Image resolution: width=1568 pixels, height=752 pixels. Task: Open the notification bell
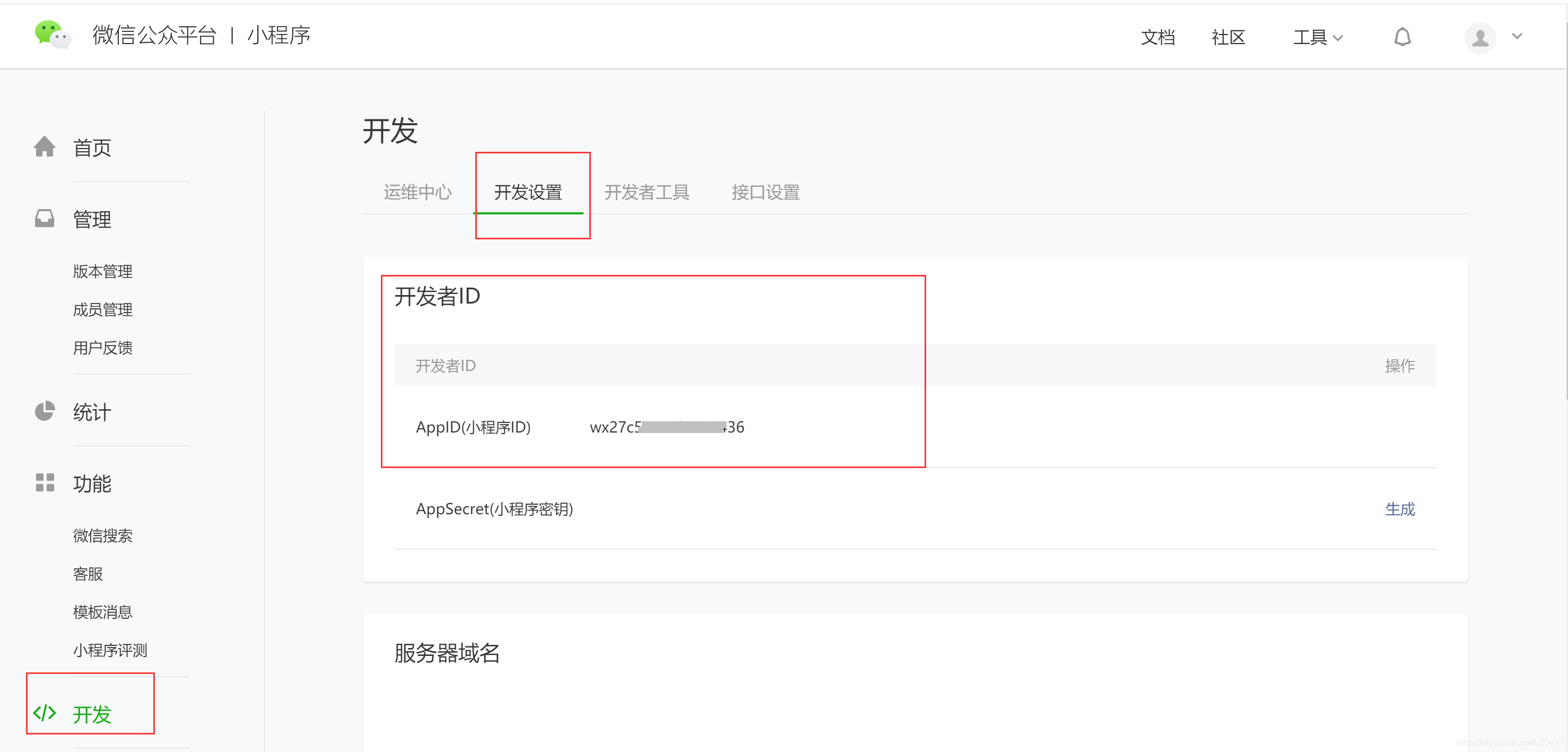[x=1402, y=37]
